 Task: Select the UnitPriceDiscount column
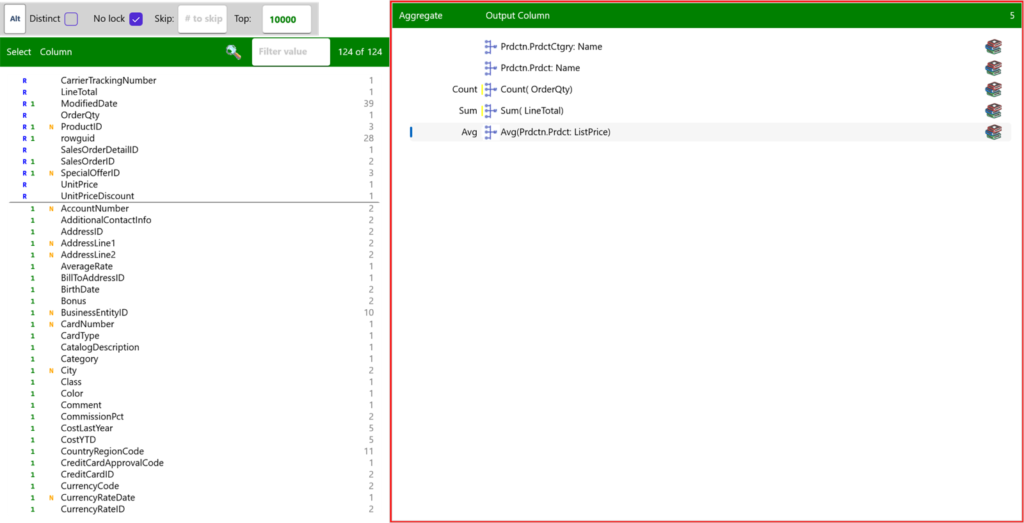coord(97,196)
